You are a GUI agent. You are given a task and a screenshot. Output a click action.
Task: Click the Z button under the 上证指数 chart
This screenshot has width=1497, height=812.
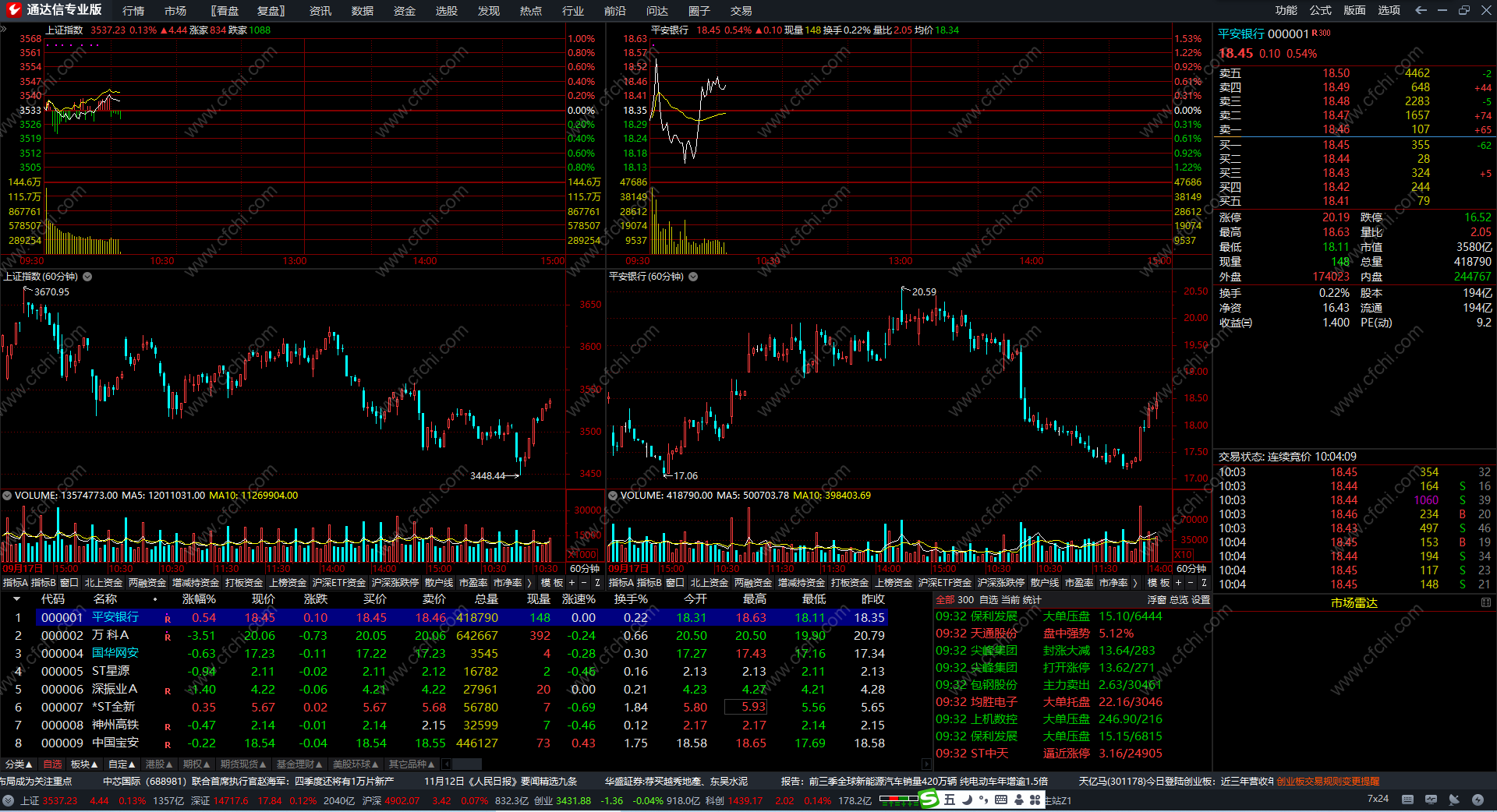[597, 583]
